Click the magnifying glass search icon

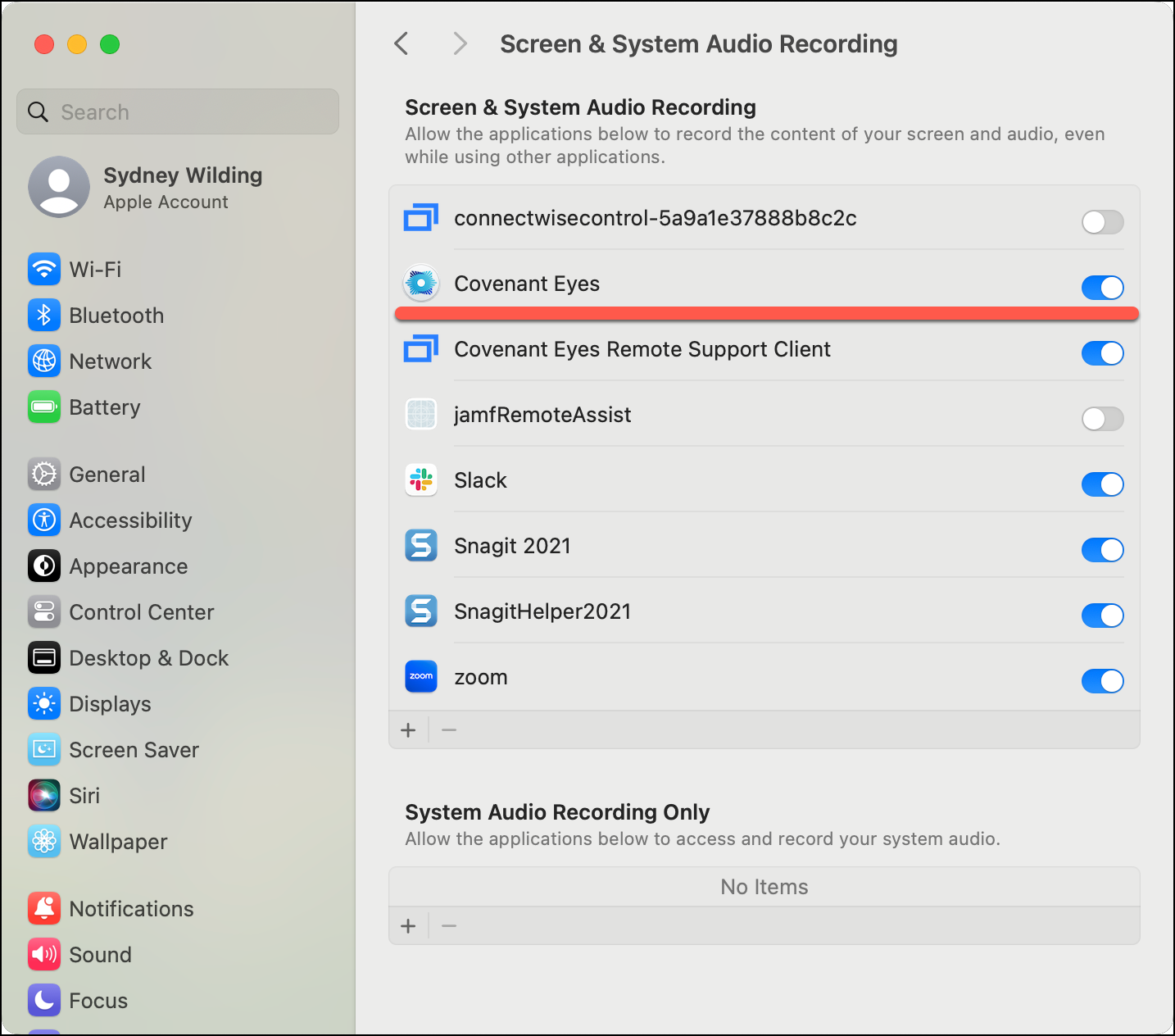click(39, 111)
